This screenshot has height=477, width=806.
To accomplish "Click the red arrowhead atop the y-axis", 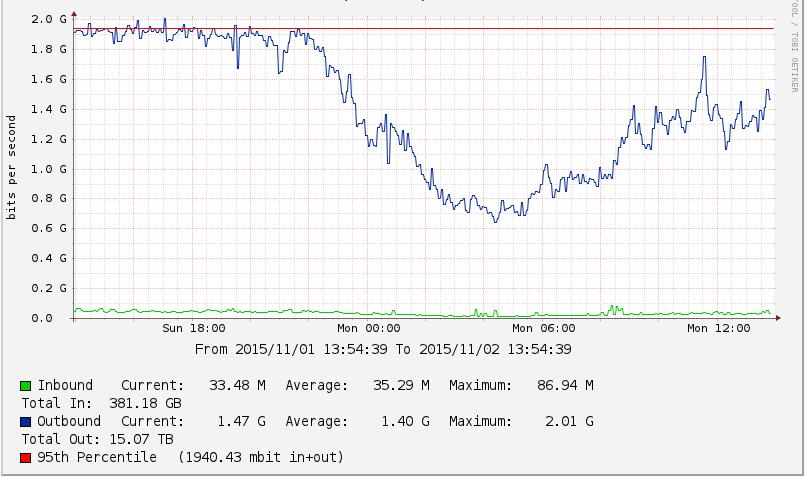I will tap(74, 12).
